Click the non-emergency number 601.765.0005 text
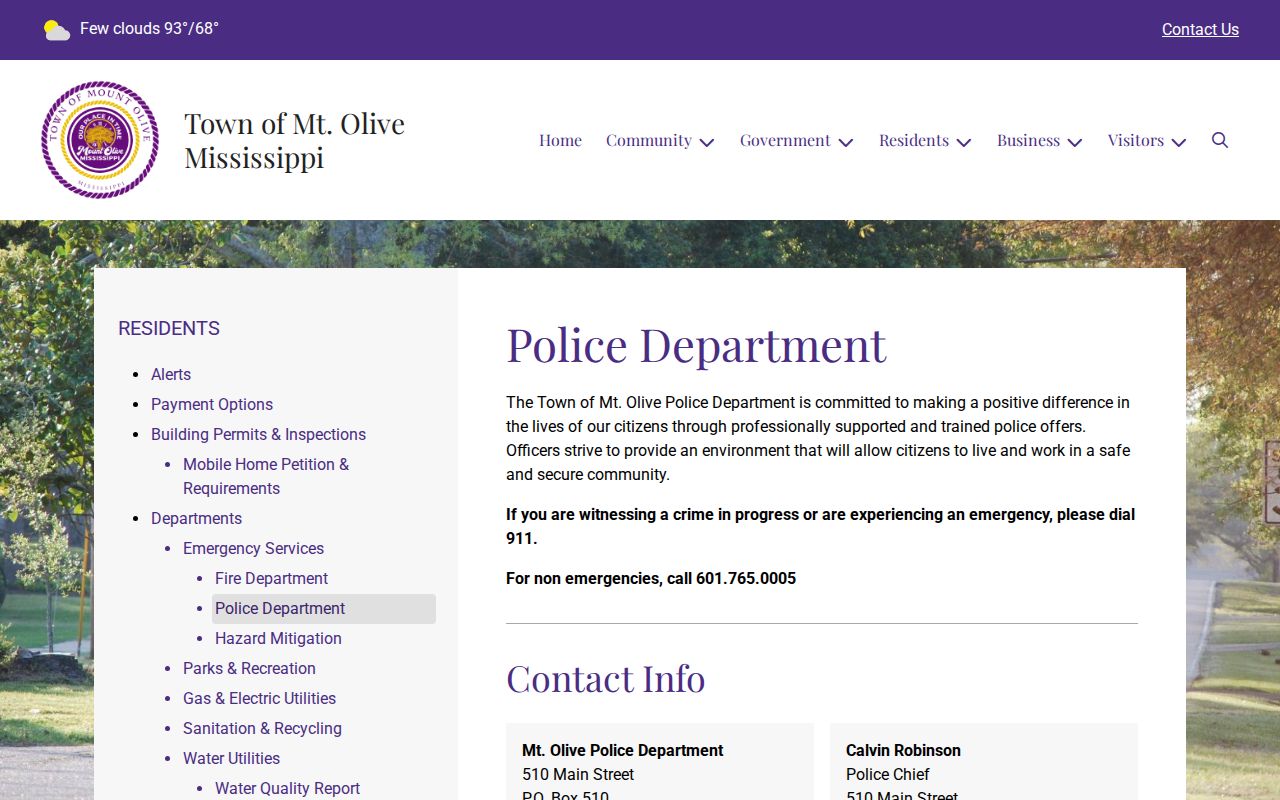The width and height of the screenshot is (1280, 800). (746, 578)
